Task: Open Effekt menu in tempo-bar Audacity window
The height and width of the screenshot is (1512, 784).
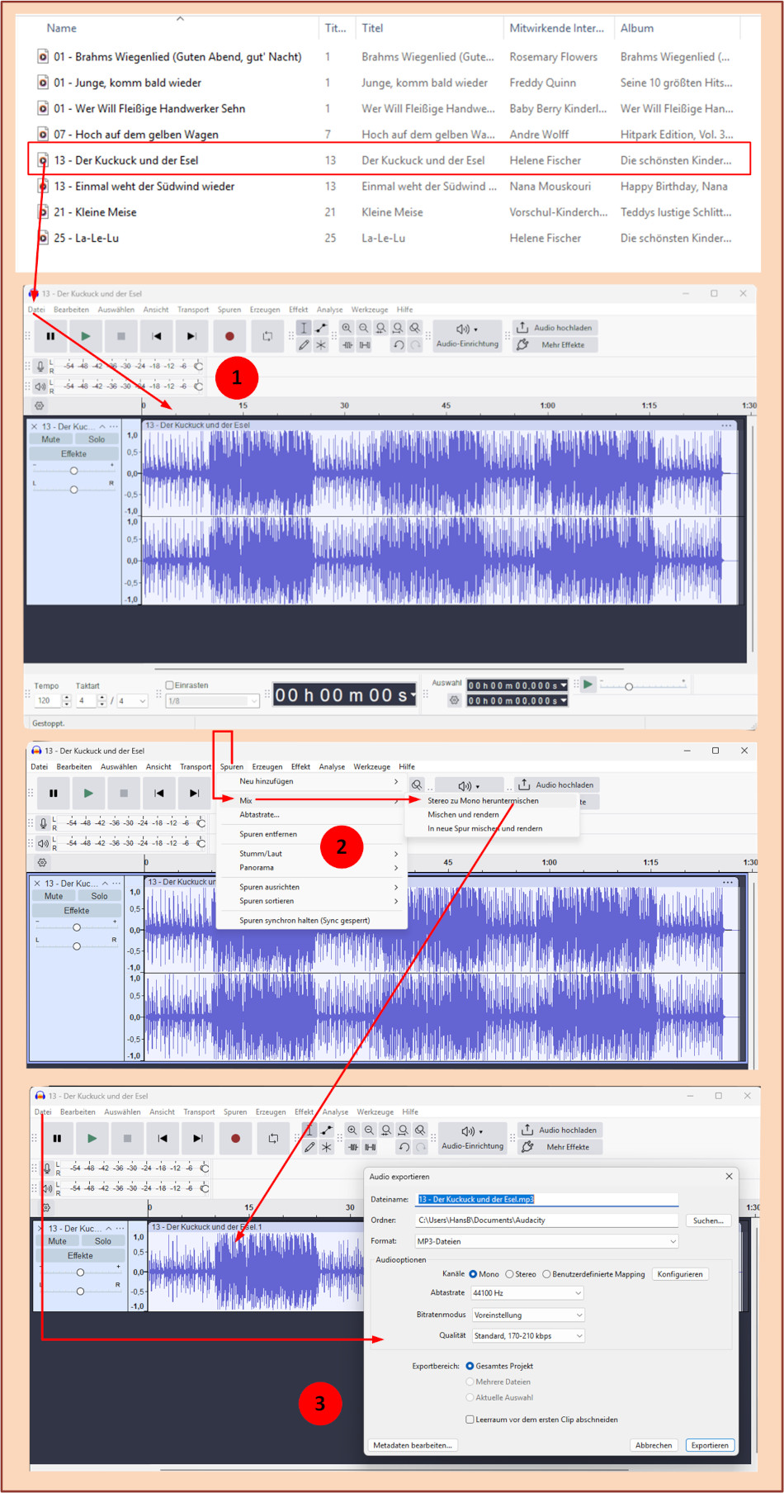Action: [299, 310]
